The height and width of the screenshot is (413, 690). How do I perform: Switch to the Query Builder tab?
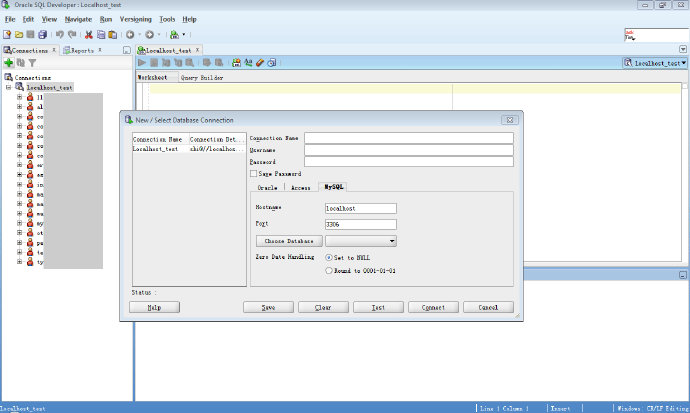coord(202,77)
